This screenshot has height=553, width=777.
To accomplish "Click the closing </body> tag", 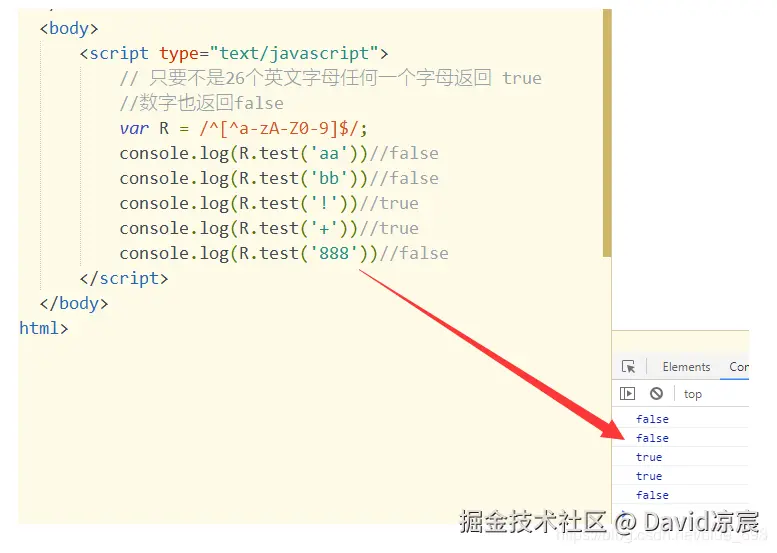I will [x=74, y=303].
